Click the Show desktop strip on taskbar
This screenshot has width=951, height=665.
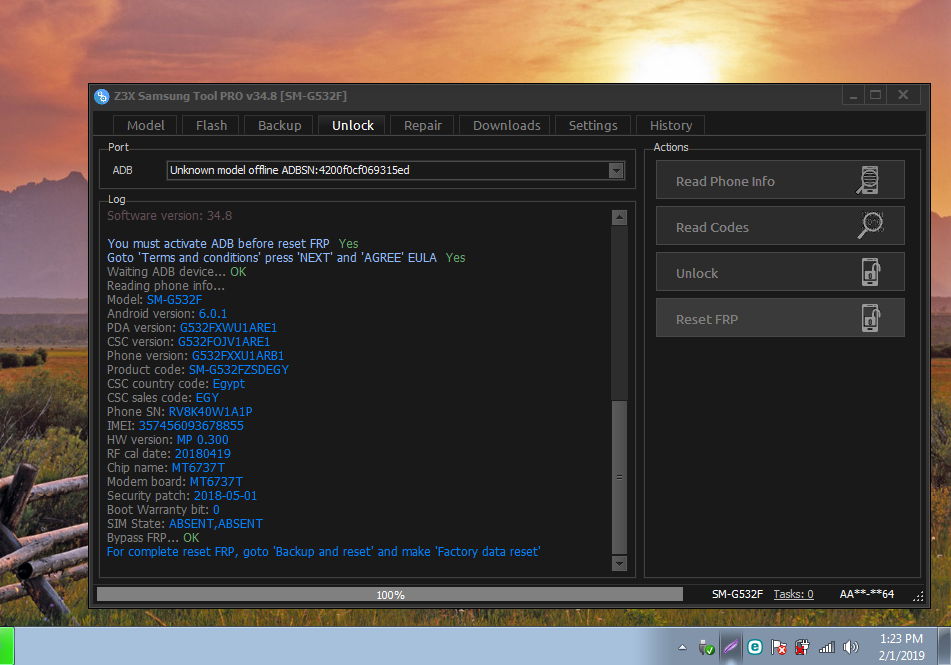[x=944, y=646]
